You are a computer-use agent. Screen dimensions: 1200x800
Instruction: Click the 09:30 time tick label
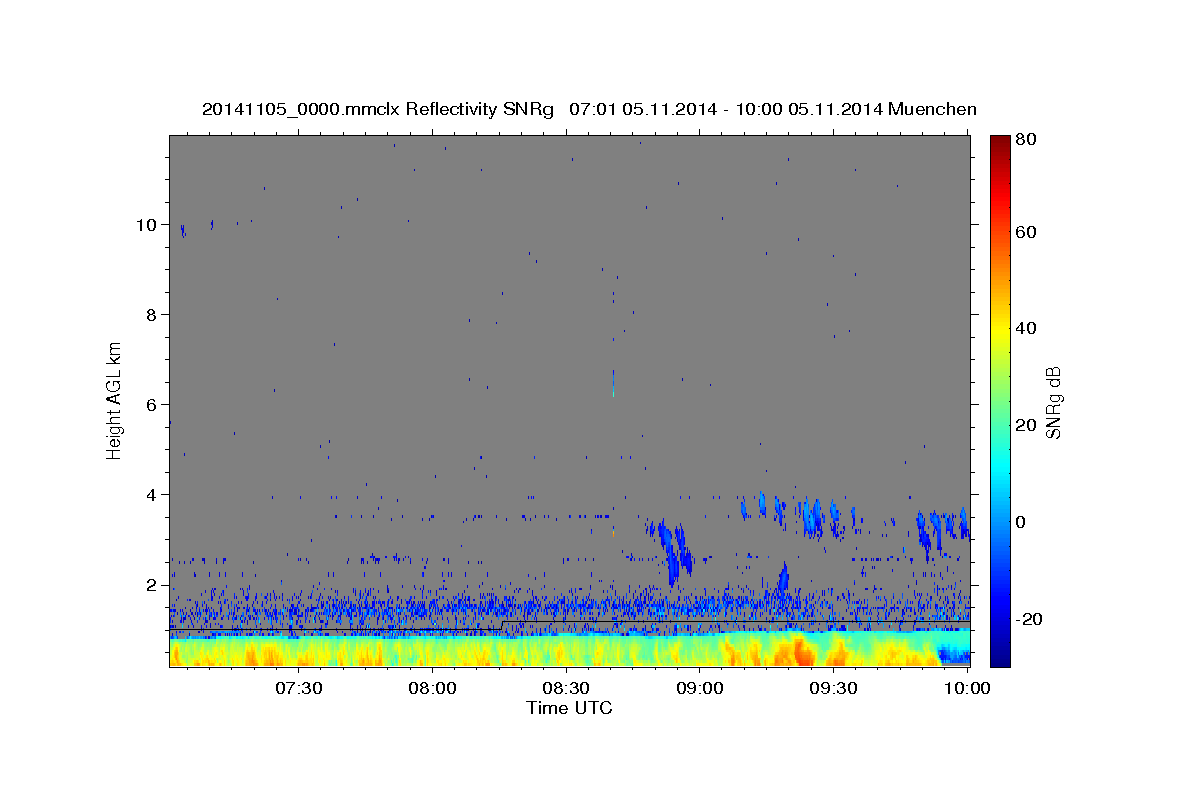click(834, 688)
